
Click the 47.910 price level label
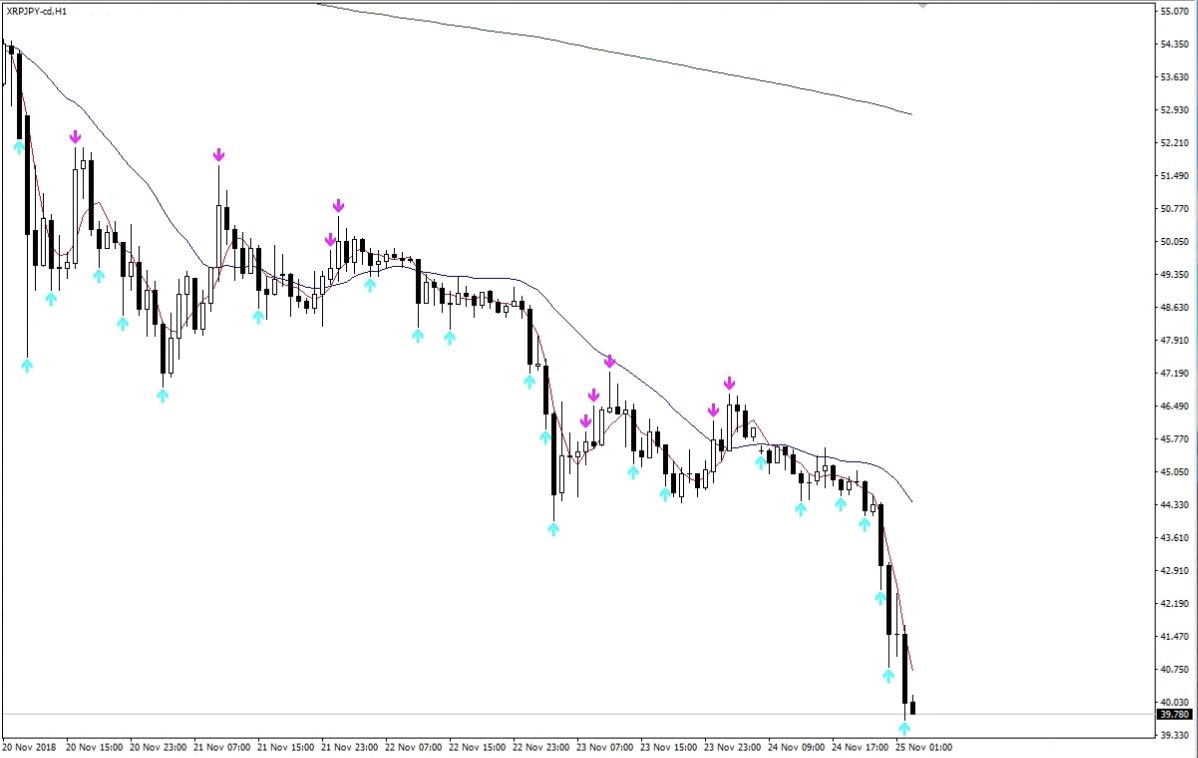1175,340
